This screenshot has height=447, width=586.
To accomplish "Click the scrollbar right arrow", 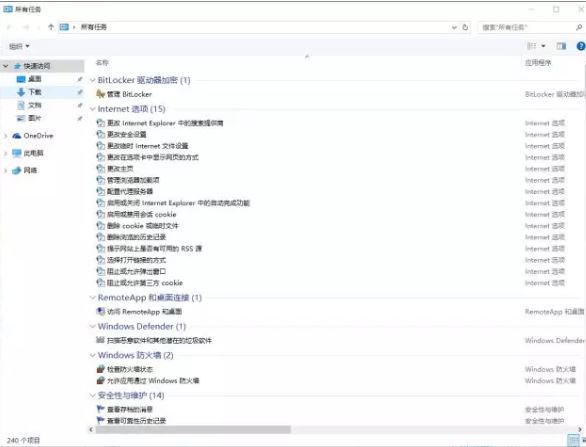I will [580, 429].
